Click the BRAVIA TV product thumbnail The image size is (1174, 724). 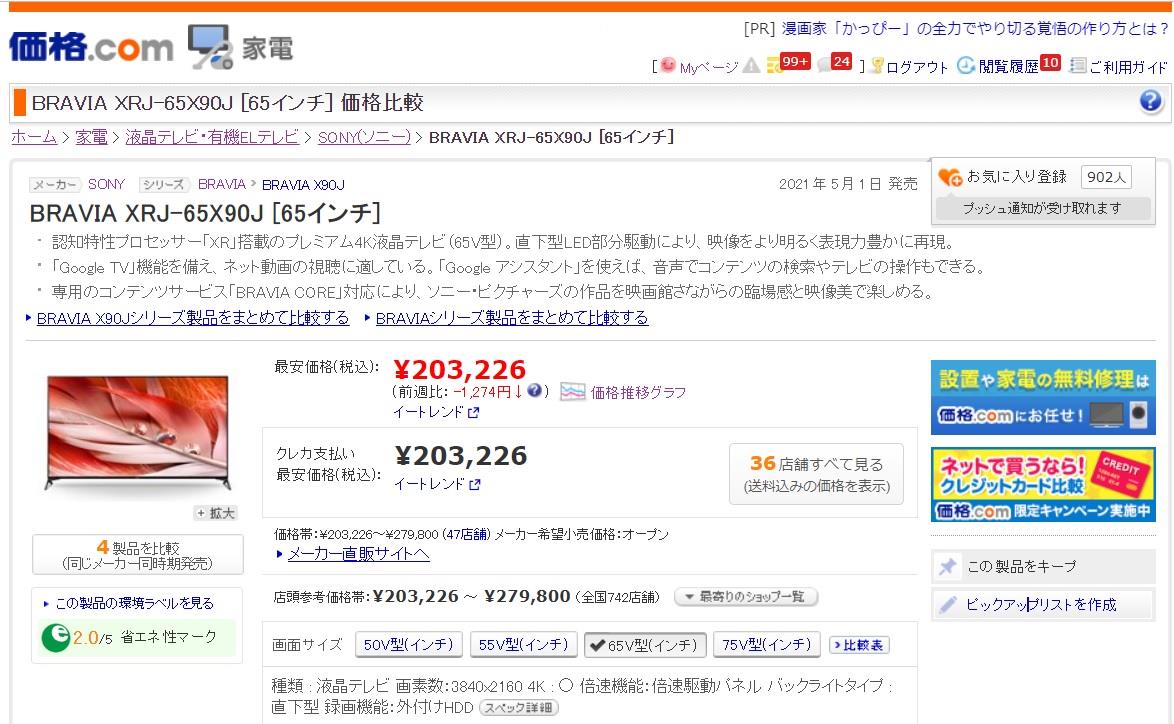pyautogui.click(x=138, y=433)
